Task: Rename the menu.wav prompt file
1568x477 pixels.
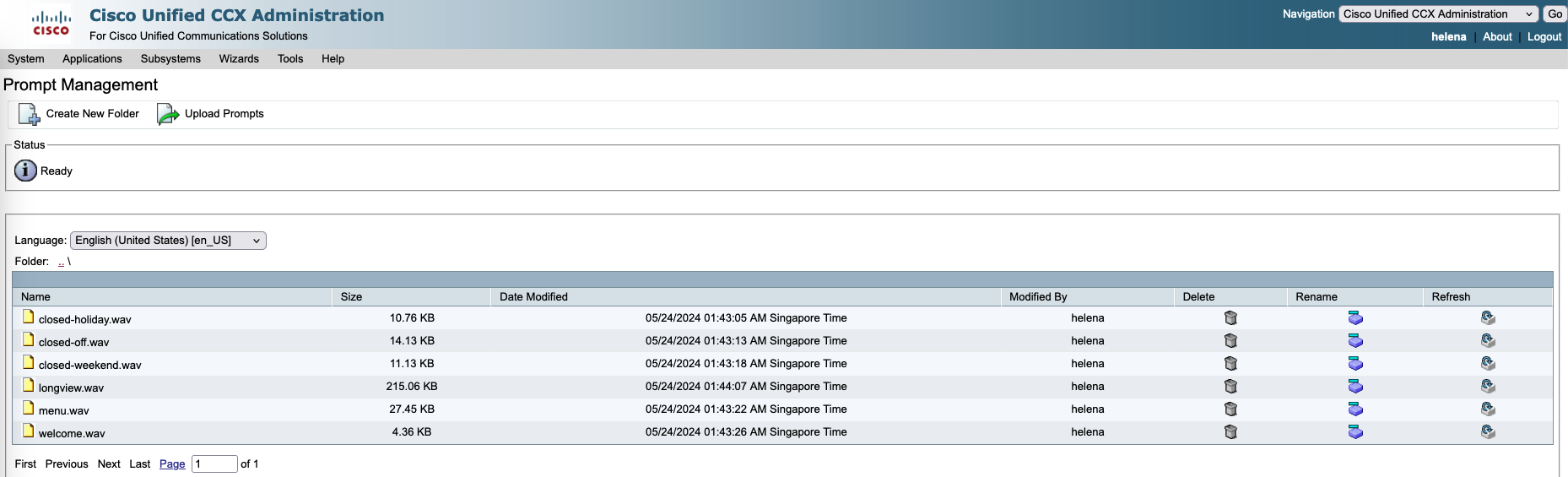Action: pos(1355,409)
